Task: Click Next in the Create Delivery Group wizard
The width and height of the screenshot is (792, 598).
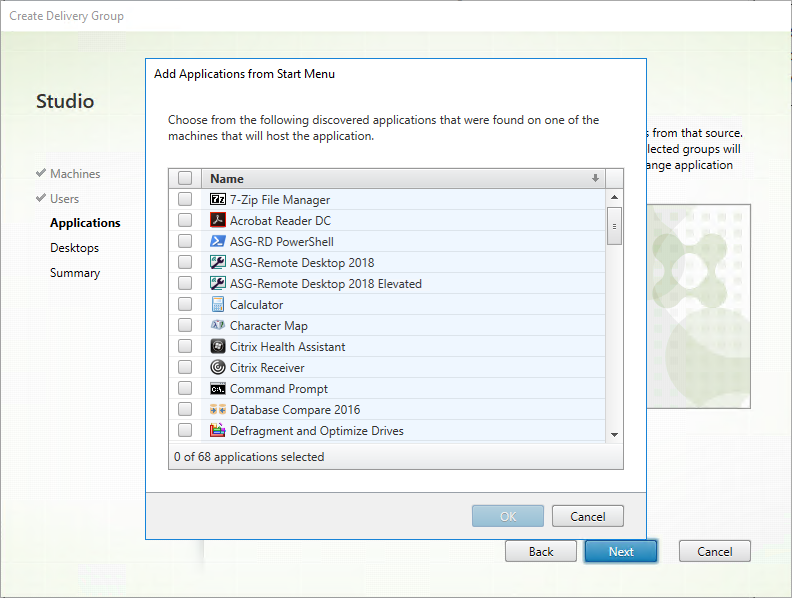Action: pyautogui.click(x=621, y=552)
